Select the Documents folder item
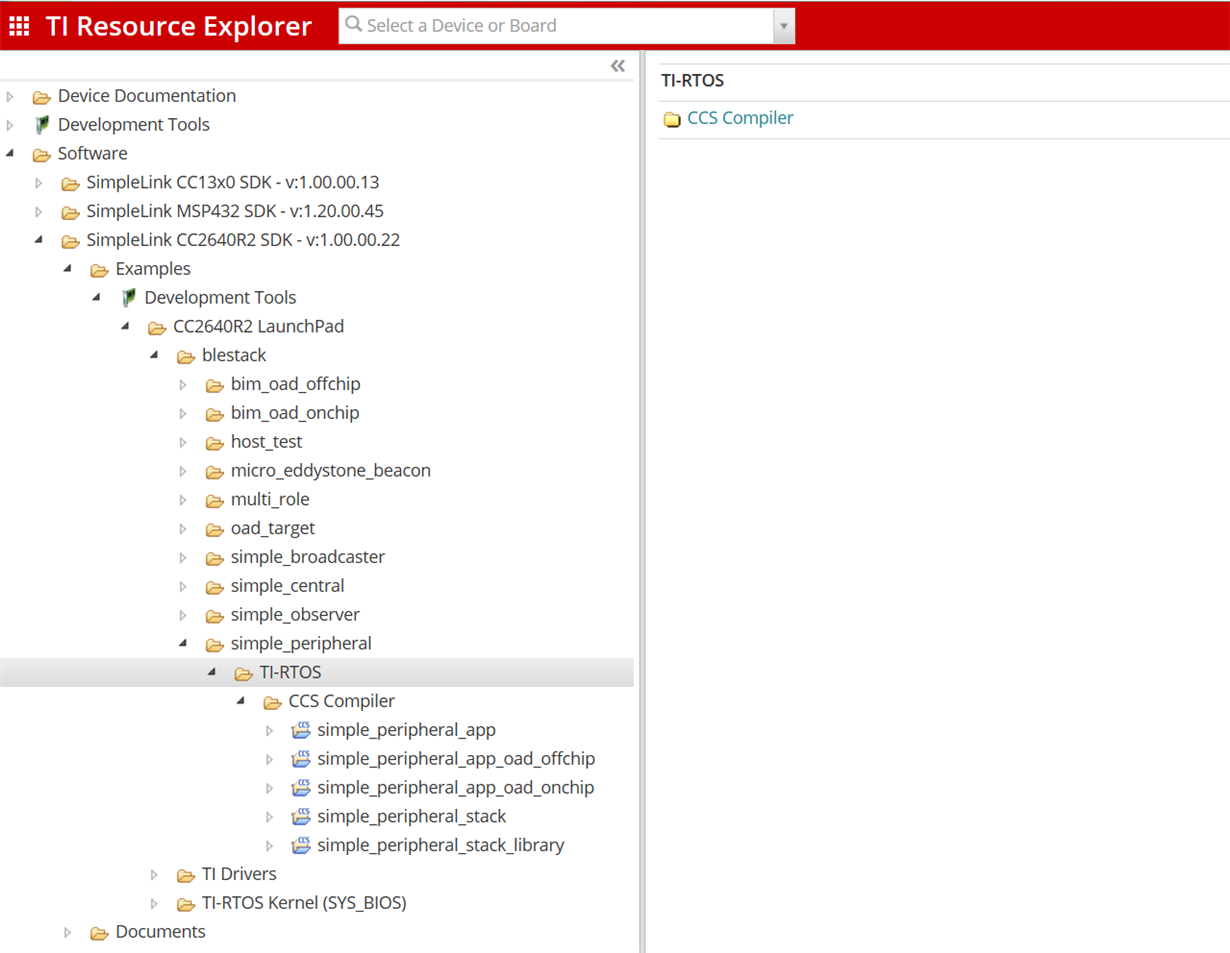1230x953 pixels. coord(161,932)
